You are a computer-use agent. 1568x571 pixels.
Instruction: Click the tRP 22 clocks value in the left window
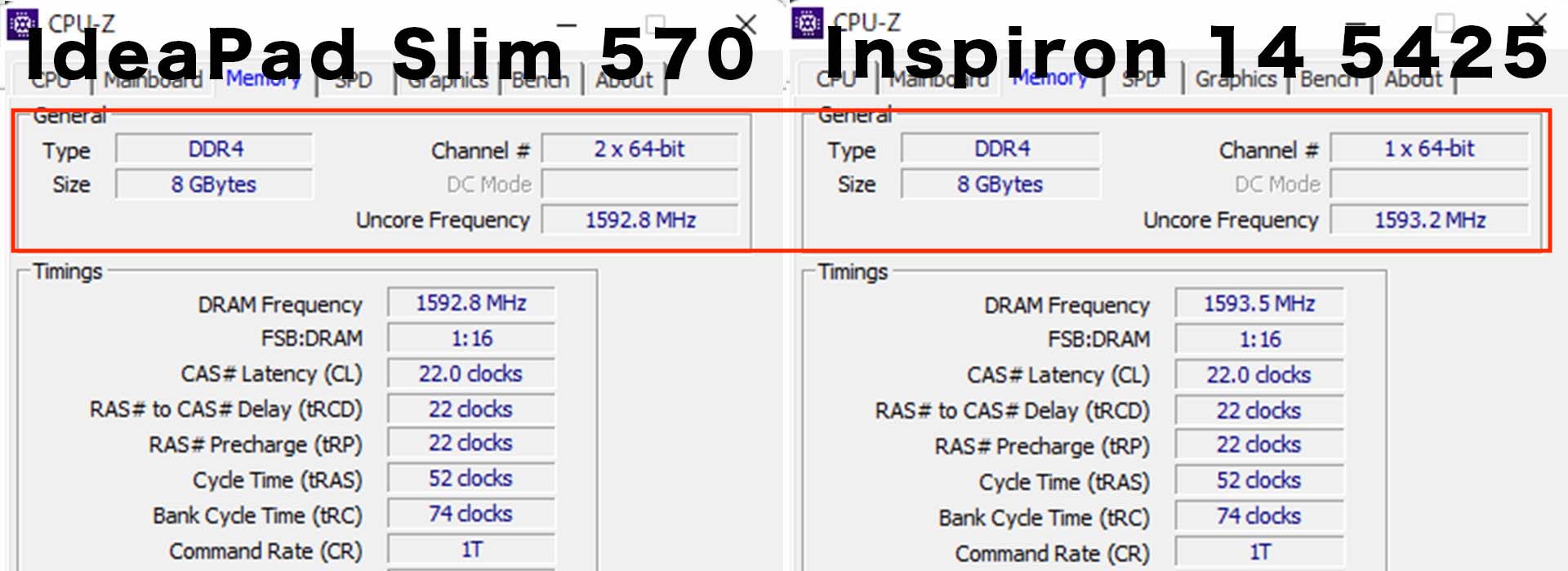point(471,444)
